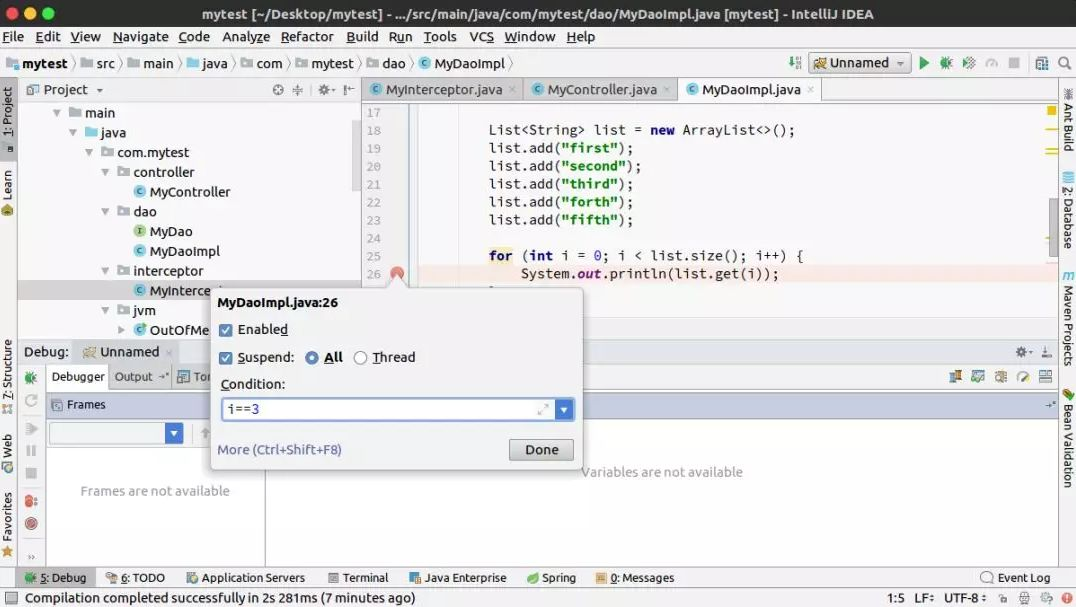Screen dimensions: 1076x607
Task: Switch to MyInterceptor.java editor tab
Action: pyautogui.click(x=443, y=90)
